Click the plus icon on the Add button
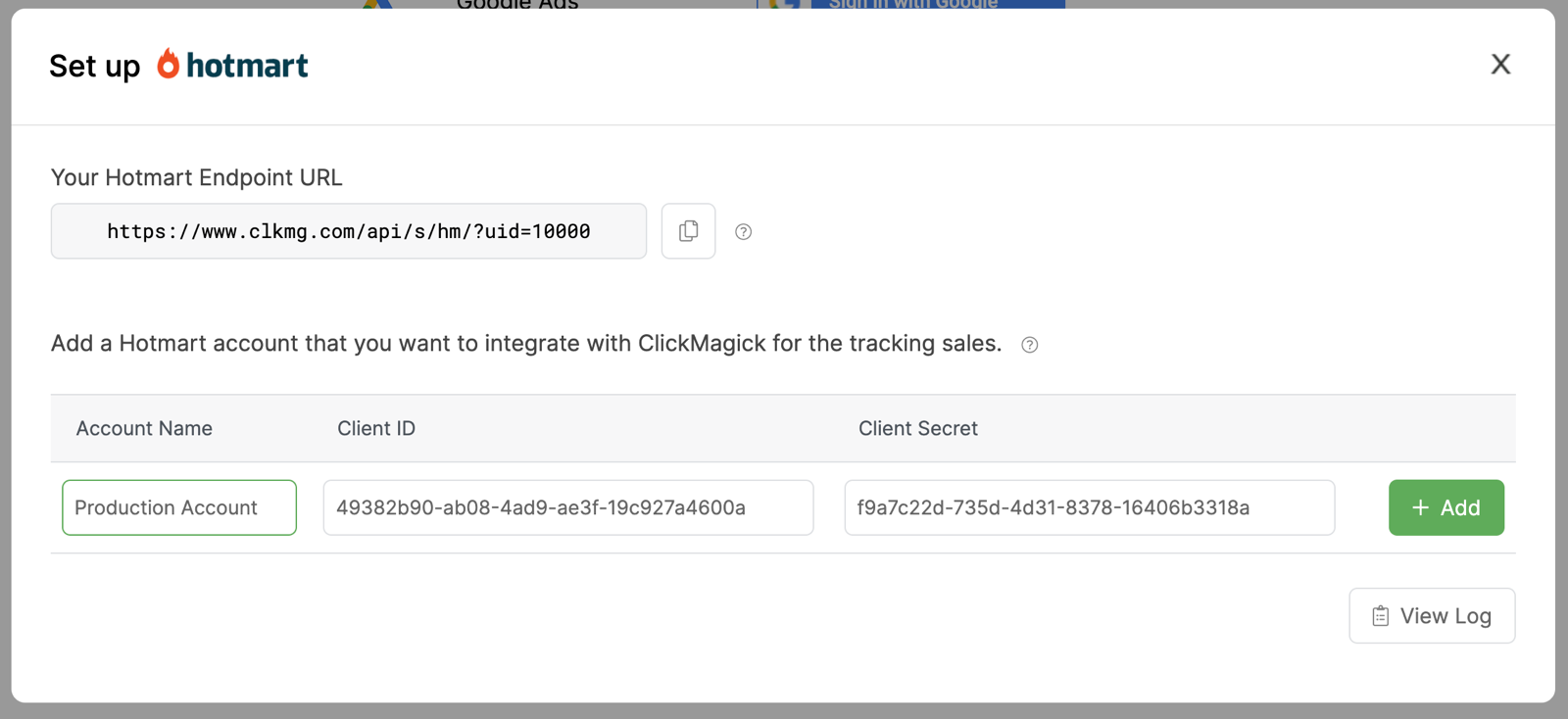Screen dimensions: 1568x719 [x=1420, y=507]
